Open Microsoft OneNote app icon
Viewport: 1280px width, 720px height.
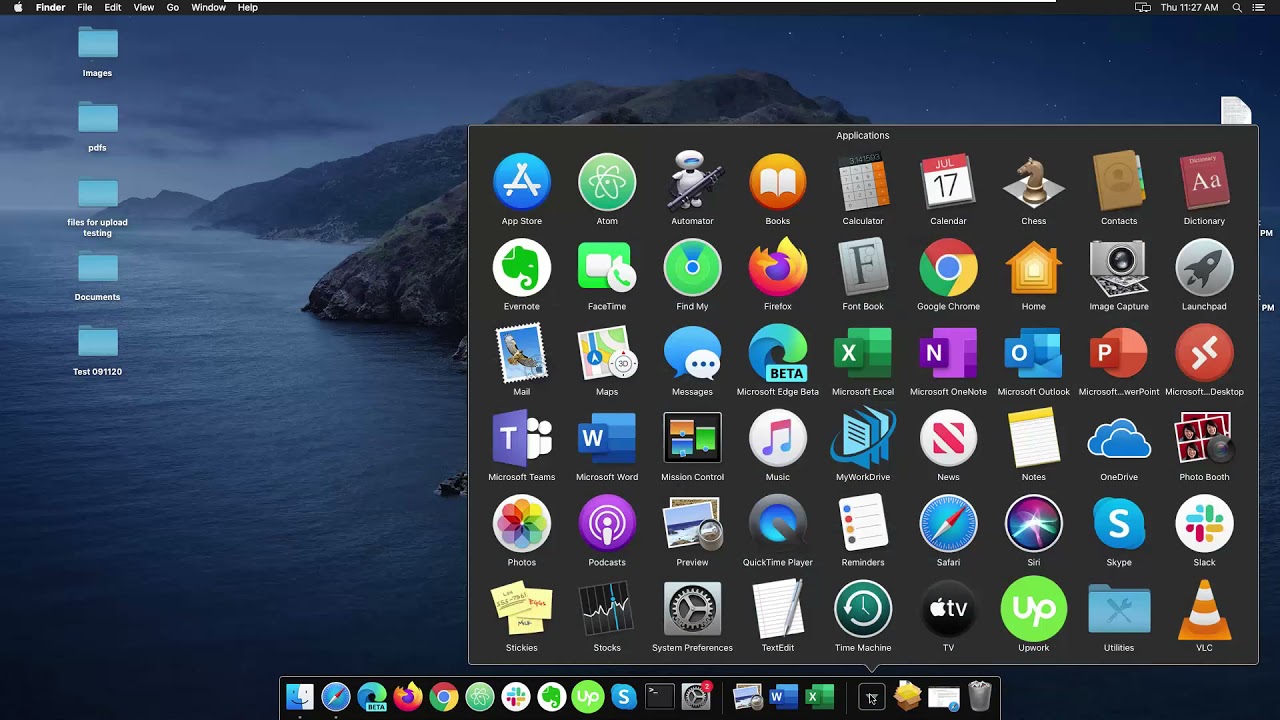[948, 353]
